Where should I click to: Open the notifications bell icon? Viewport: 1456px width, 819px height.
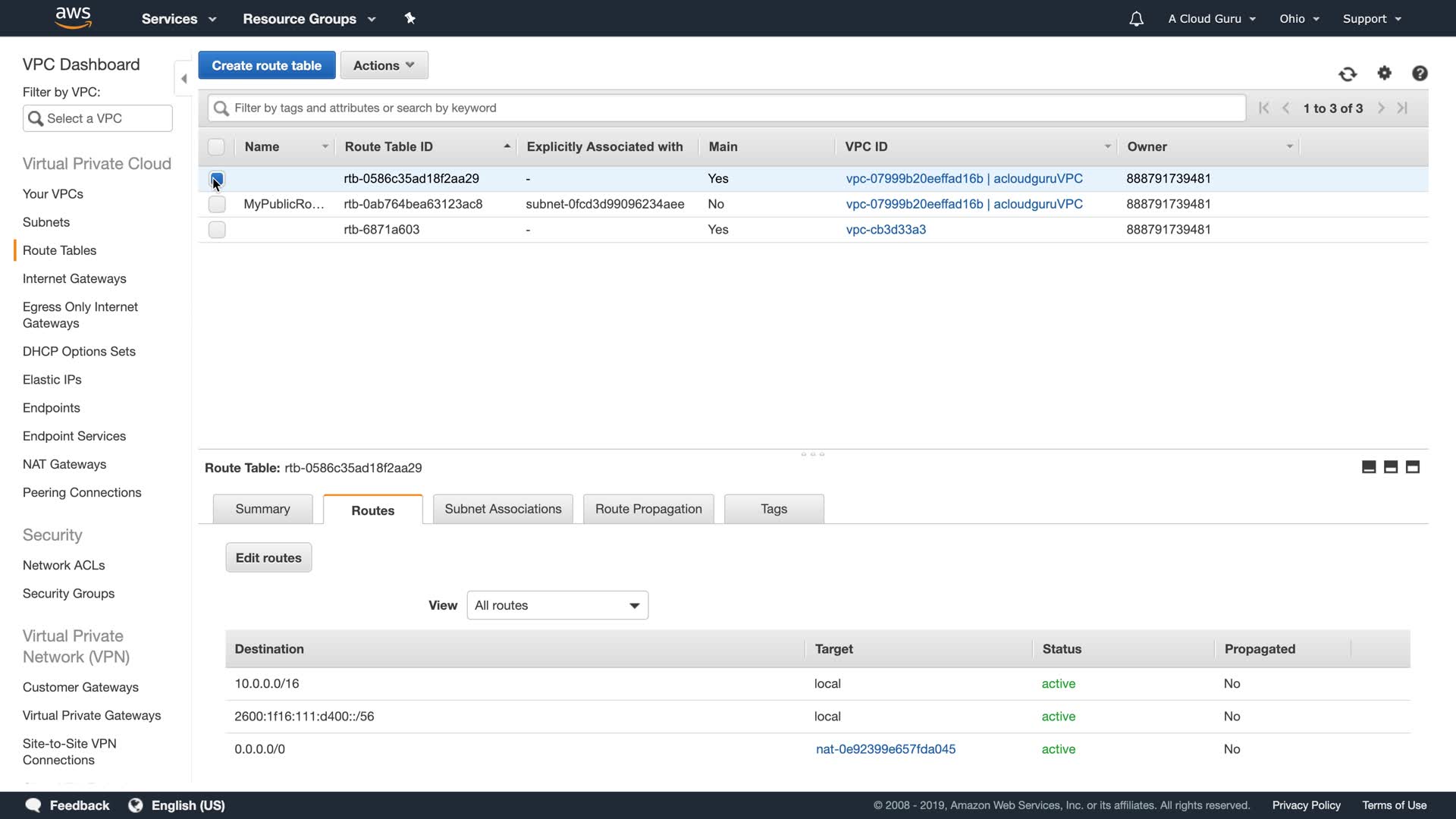(1136, 19)
